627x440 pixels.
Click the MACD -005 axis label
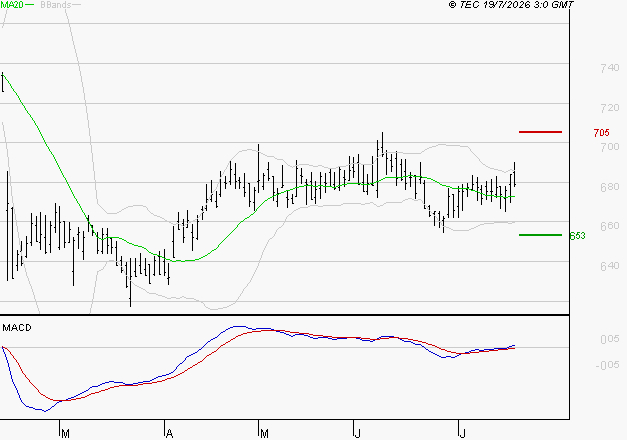[x=607, y=365]
